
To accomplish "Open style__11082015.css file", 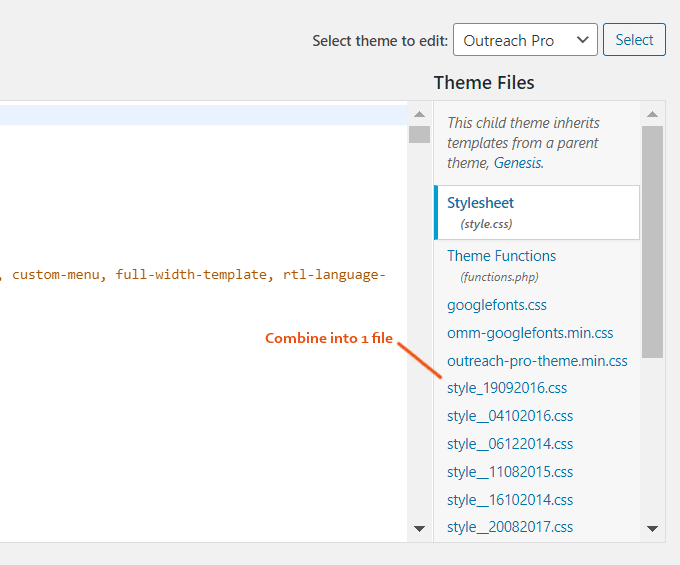I will [x=510, y=472].
